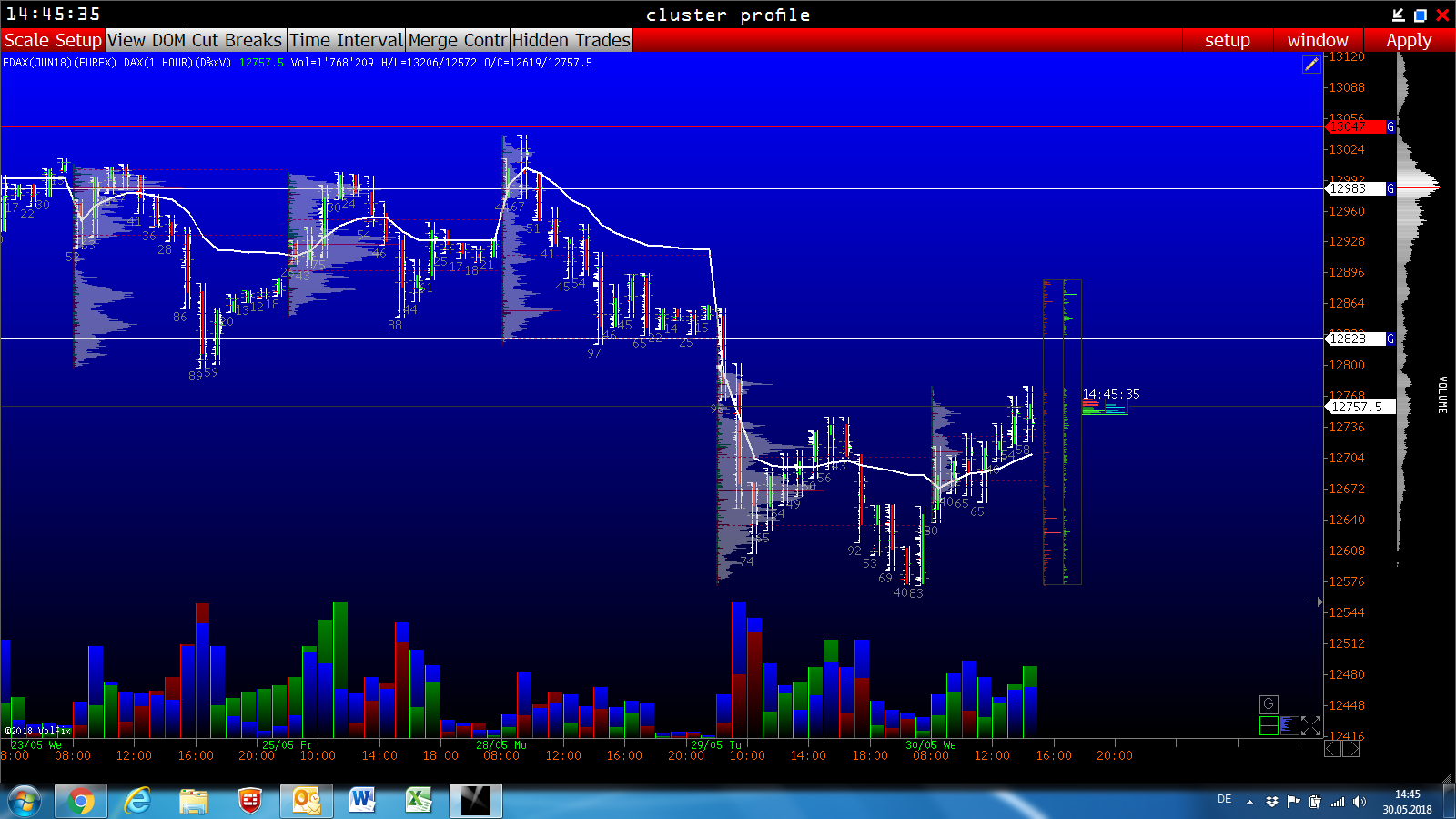
Task: Open the power plug tray icon
Action: tap(1316, 802)
